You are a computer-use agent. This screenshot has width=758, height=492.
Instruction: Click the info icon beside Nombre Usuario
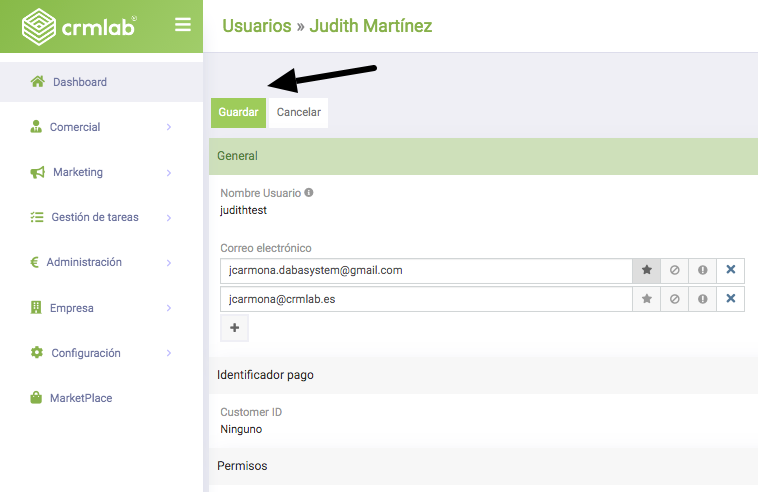pyautogui.click(x=309, y=192)
